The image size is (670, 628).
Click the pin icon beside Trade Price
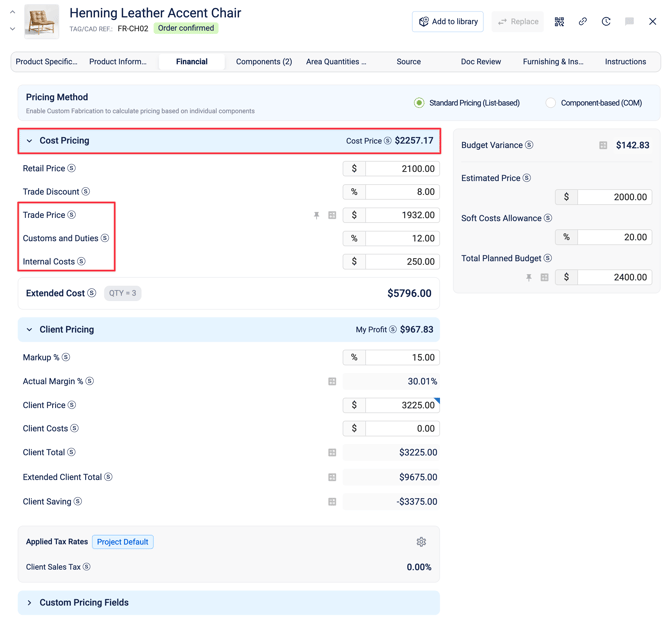point(316,215)
